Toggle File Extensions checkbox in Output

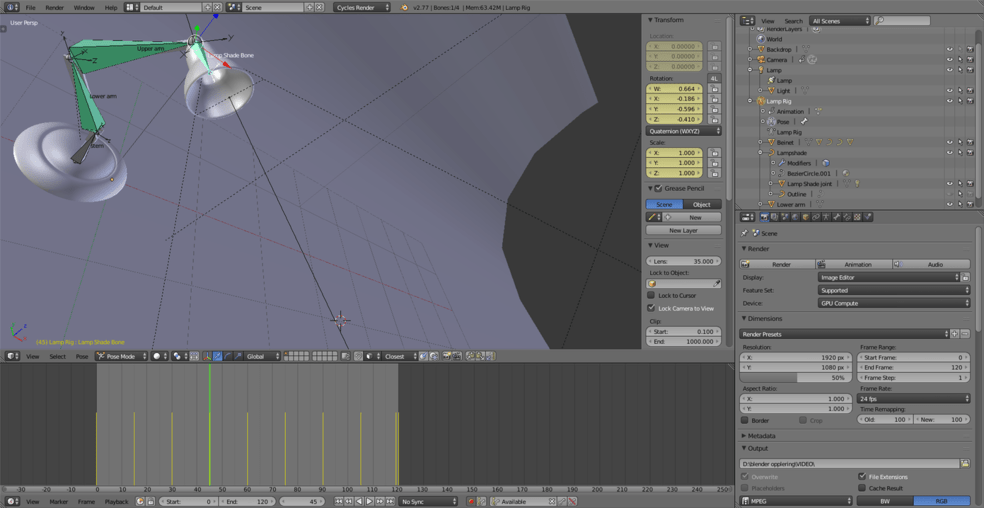coord(862,477)
